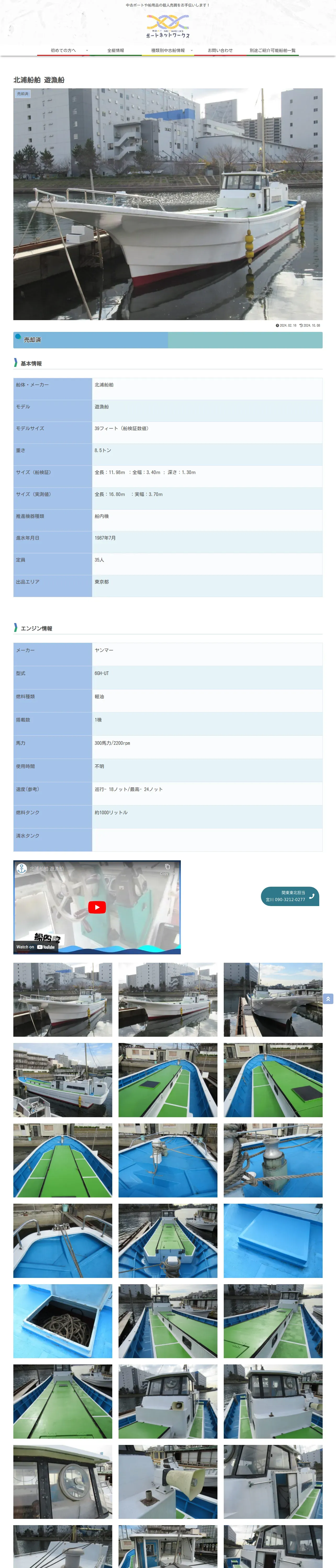Image resolution: width=336 pixels, height=1568 pixels.
Task: Open the round porthole window thumbnail
Action: (63, 1481)
